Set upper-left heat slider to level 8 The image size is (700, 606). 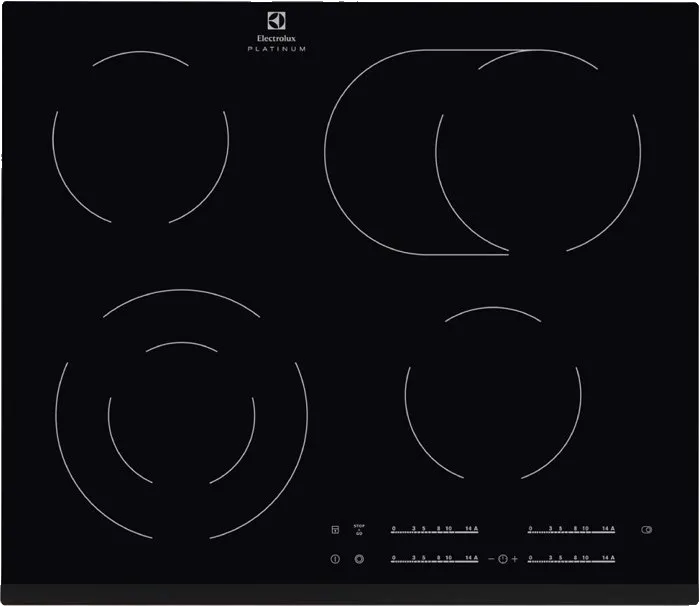tap(437, 531)
